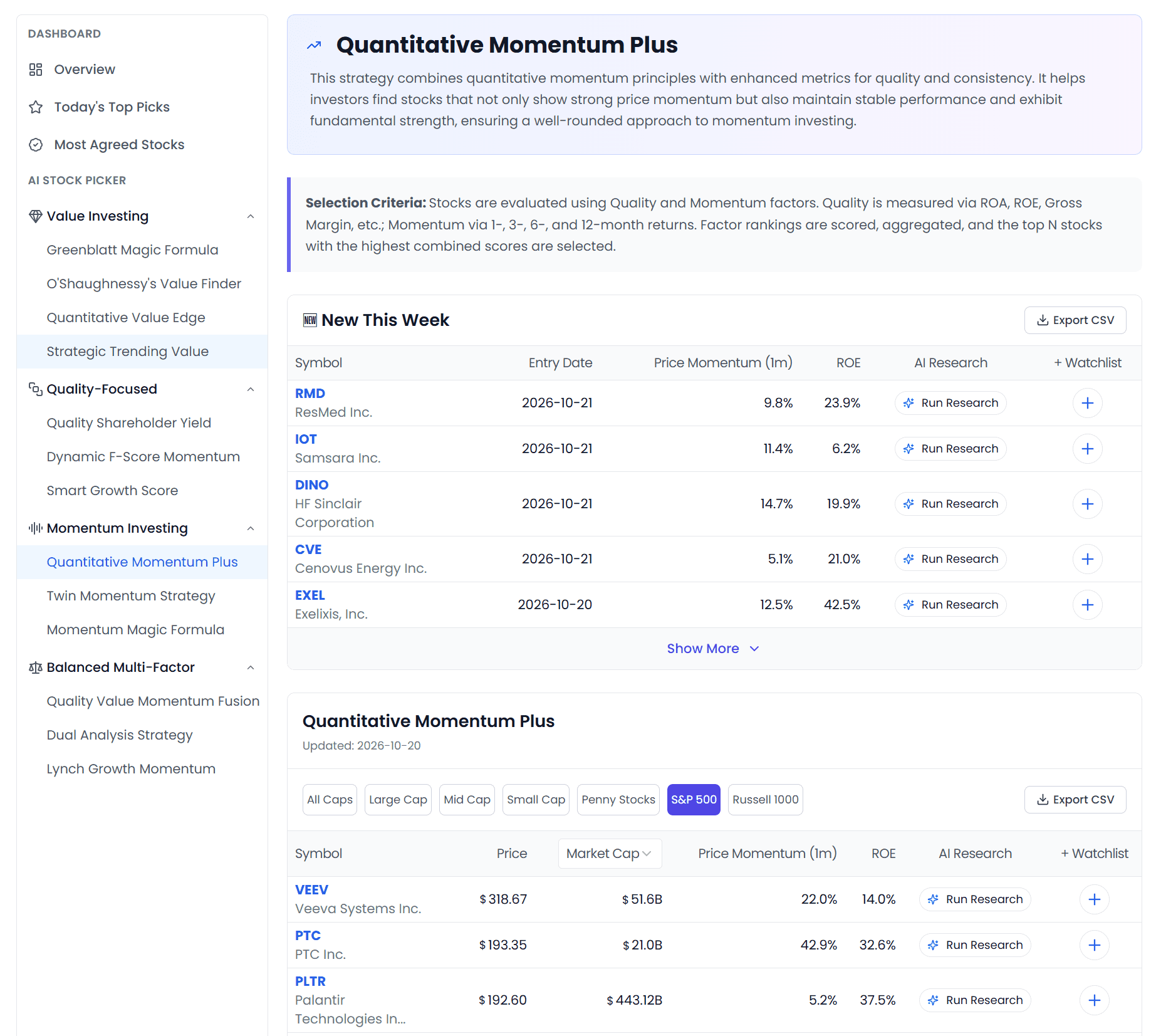Screen dimensions: 1156x1036
Task: Click the Quality-Focused section icon
Action: coord(36,389)
